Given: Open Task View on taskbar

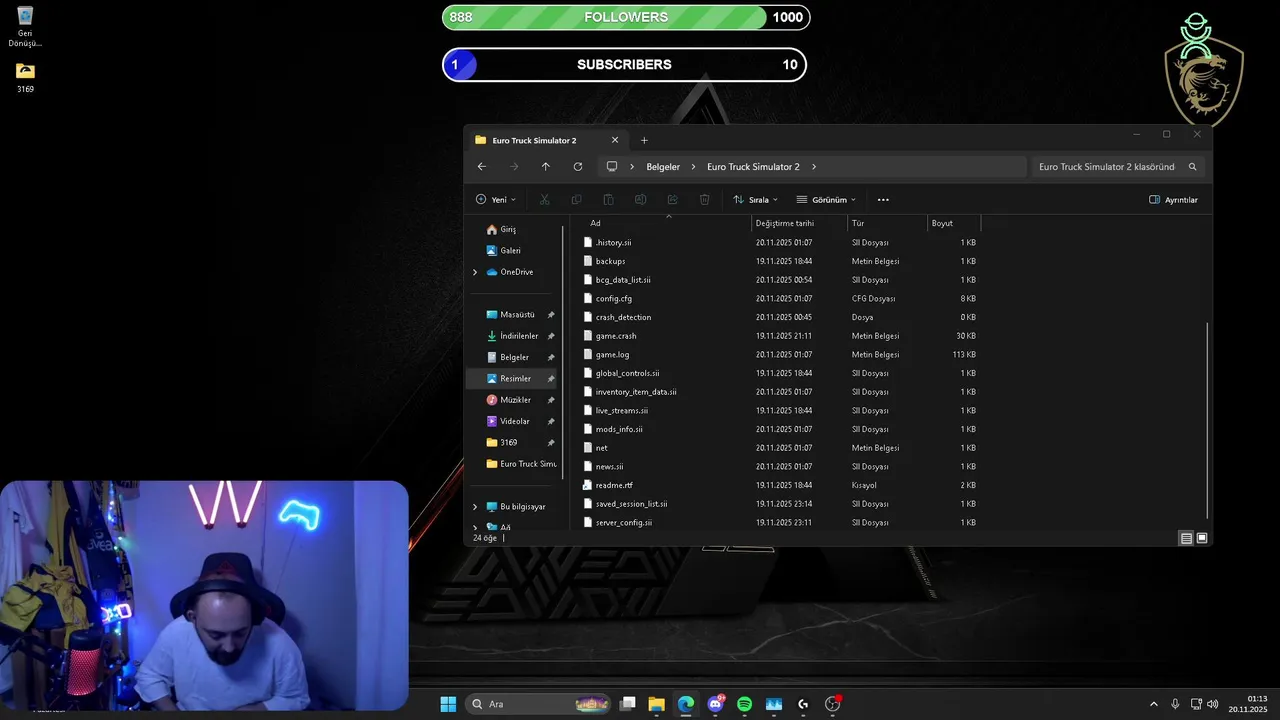Looking at the screenshot, I should coord(627,704).
